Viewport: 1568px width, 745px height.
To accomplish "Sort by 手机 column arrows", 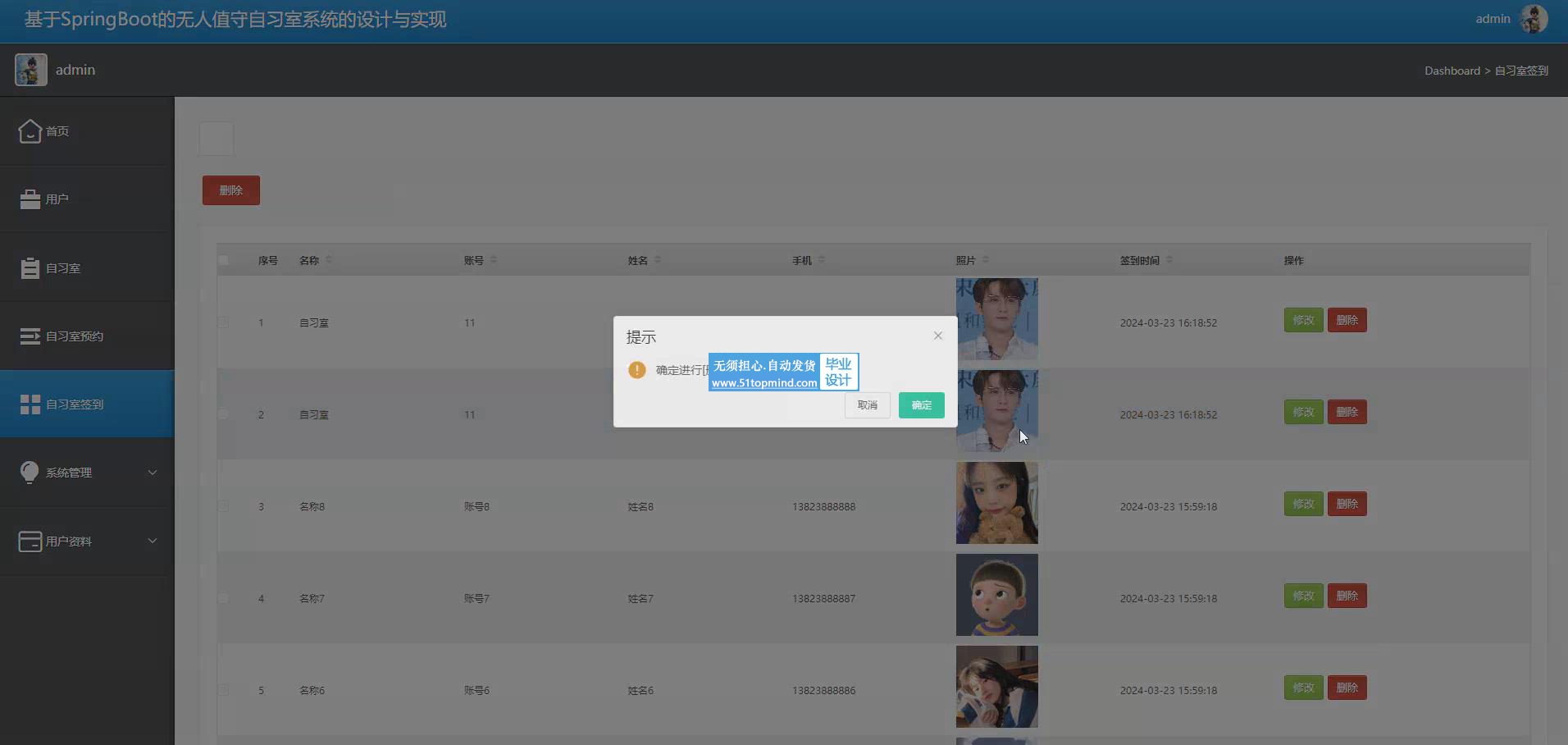I will pyautogui.click(x=822, y=260).
